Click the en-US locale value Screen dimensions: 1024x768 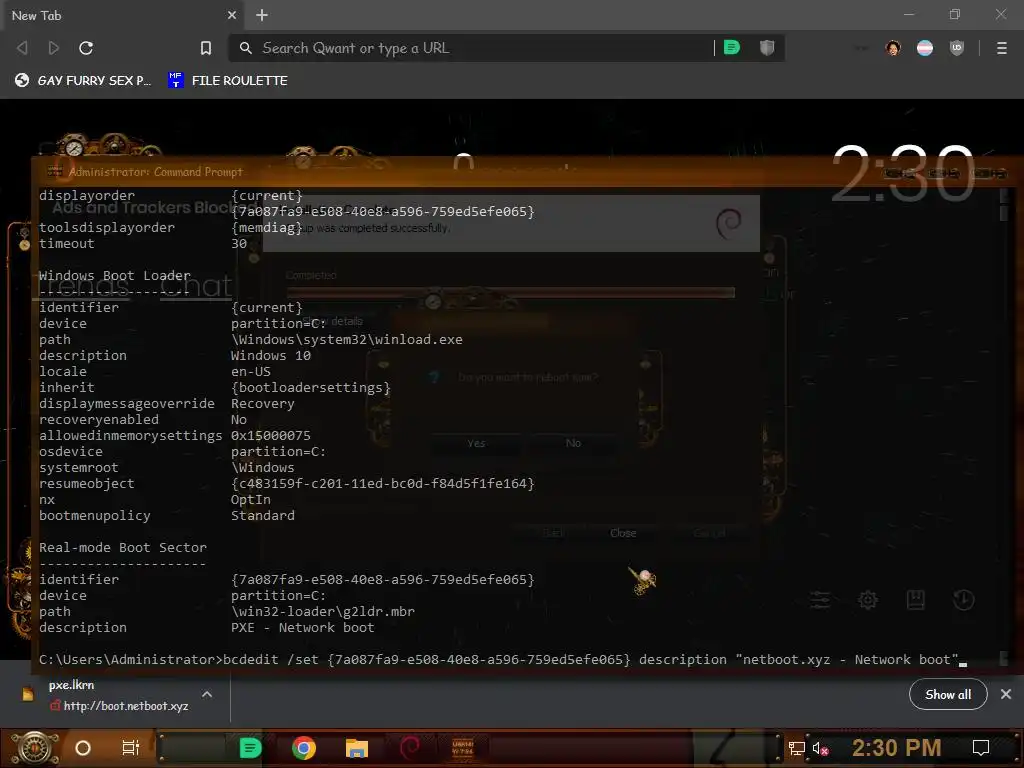(x=251, y=372)
